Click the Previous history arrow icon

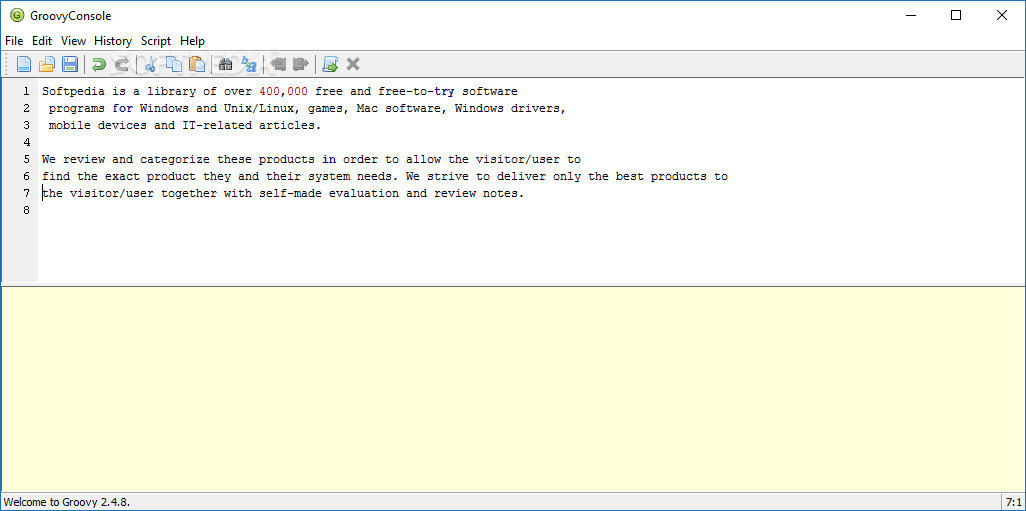279,64
